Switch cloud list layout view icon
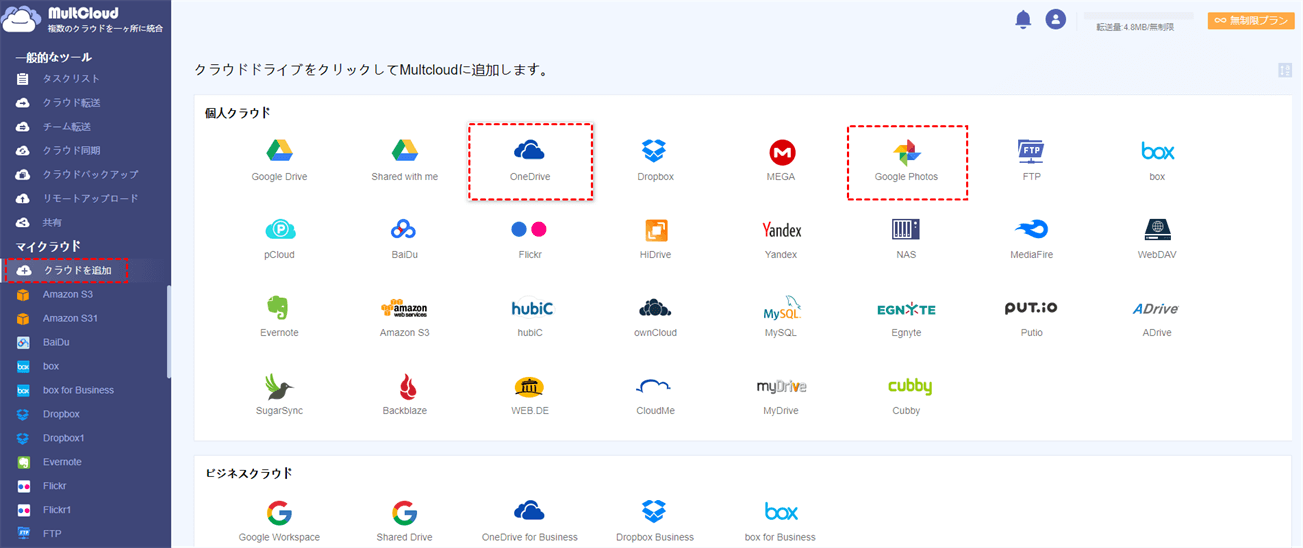 click(x=1285, y=70)
